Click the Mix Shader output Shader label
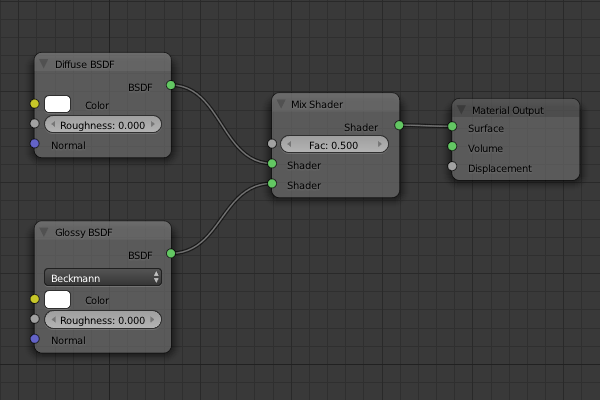 [x=361, y=127]
